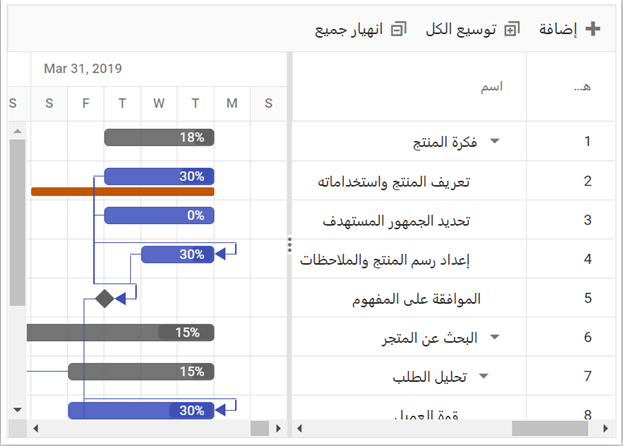Image resolution: width=623 pixels, height=446 pixels.
Task: Click the collapse-all icon beside انهيار جميع
Action: click(x=399, y=29)
